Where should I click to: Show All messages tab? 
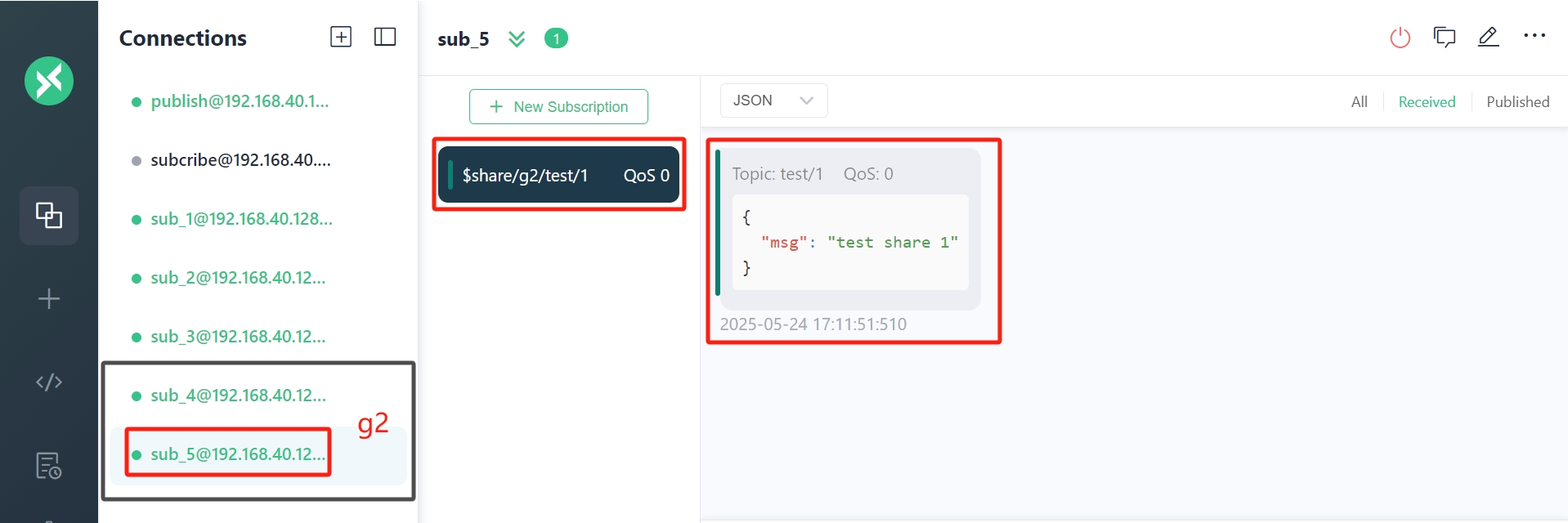click(1359, 102)
